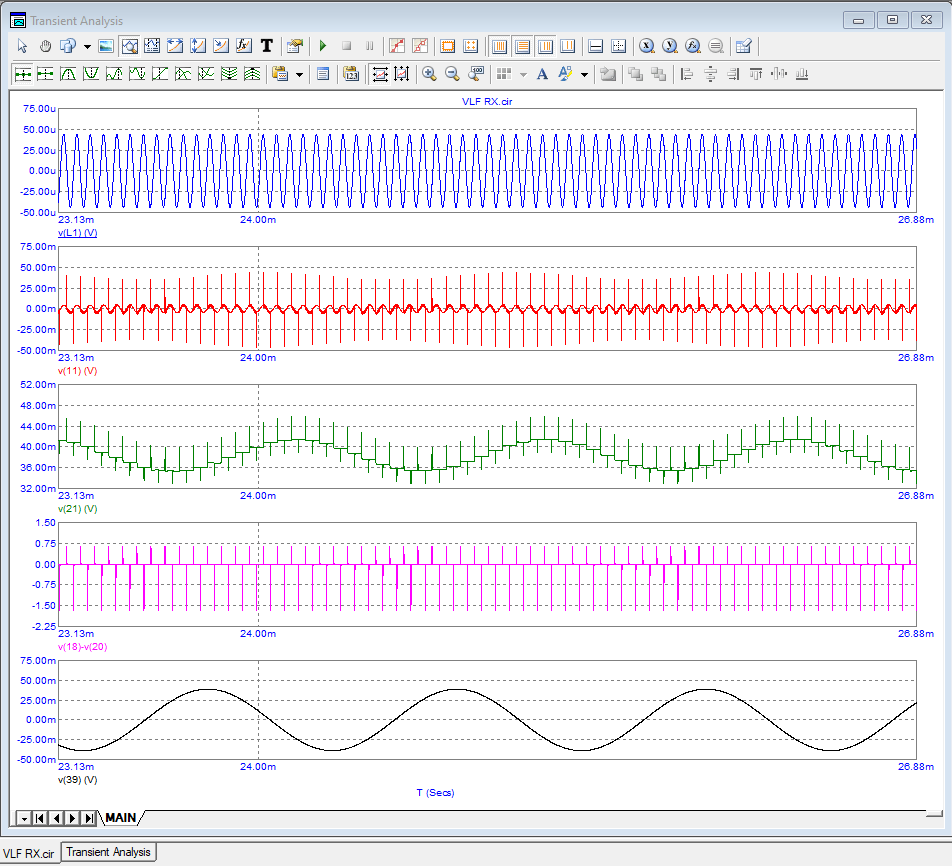The width and height of the screenshot is (952, 866).
Task: Click the Go to Y icon
Action: [670, 46]
